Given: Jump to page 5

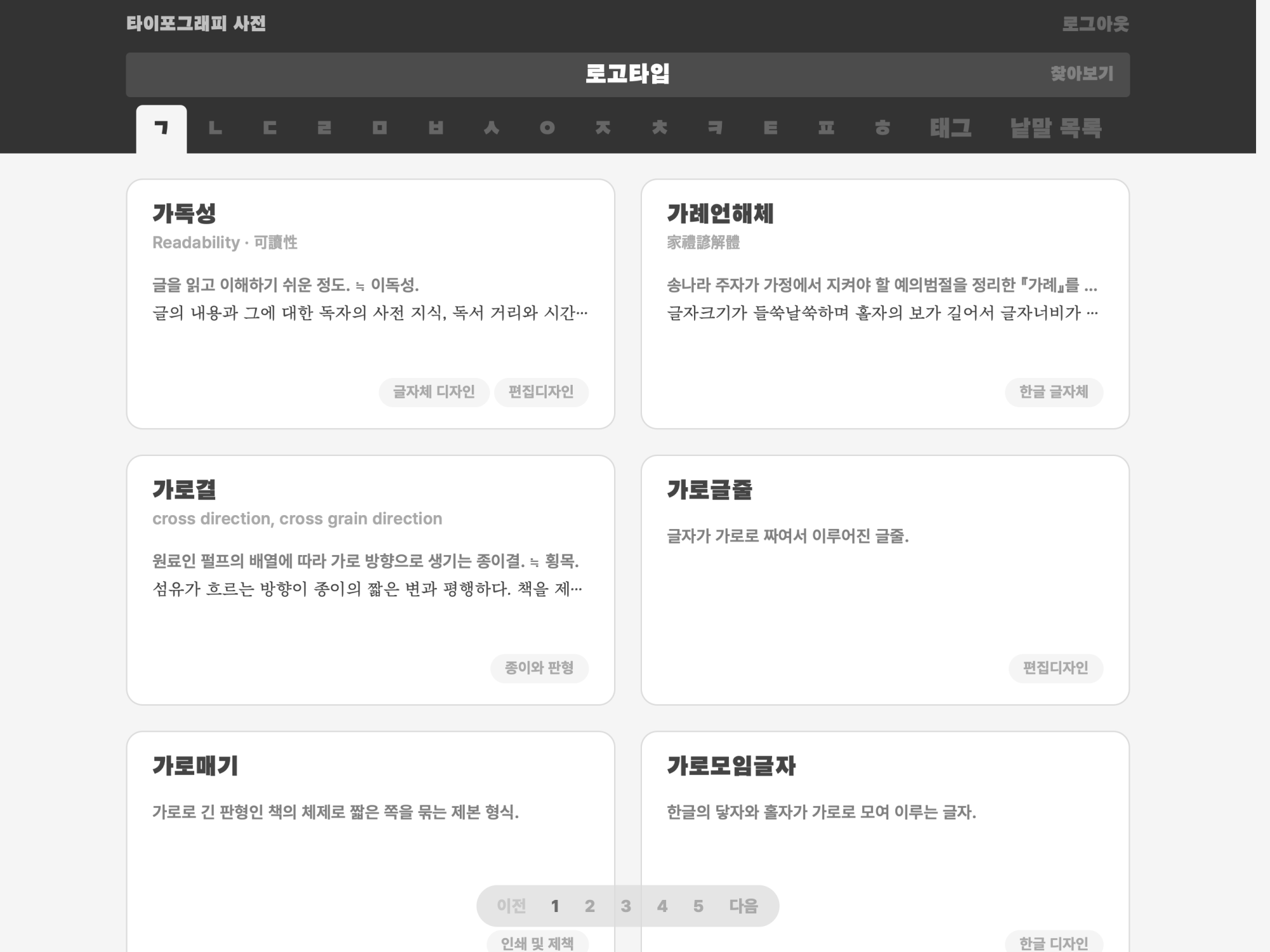Looking at the screenshot, I should pyautogui.click(x=698, y=906).
